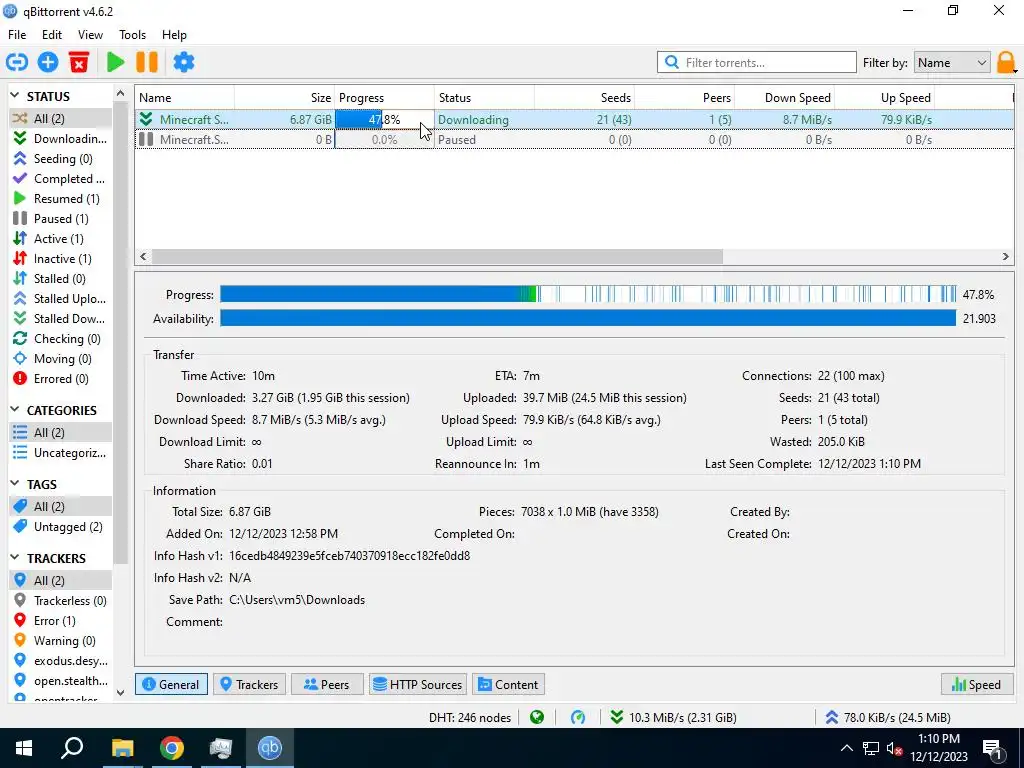This screenshot has height=768, width=1024.
Task: Select Trackerless (0) tracker filter
Action: pos(60,601)
